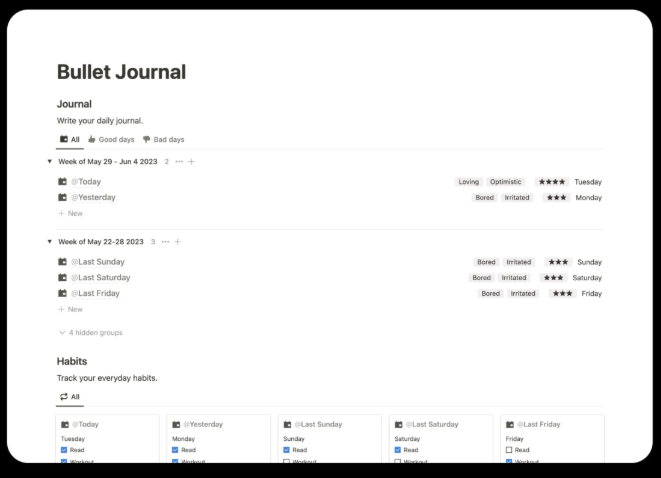Click the Friday label on @Last Friday journal row
The width and height of the screenshot is (661, 478).
[591, 293]
